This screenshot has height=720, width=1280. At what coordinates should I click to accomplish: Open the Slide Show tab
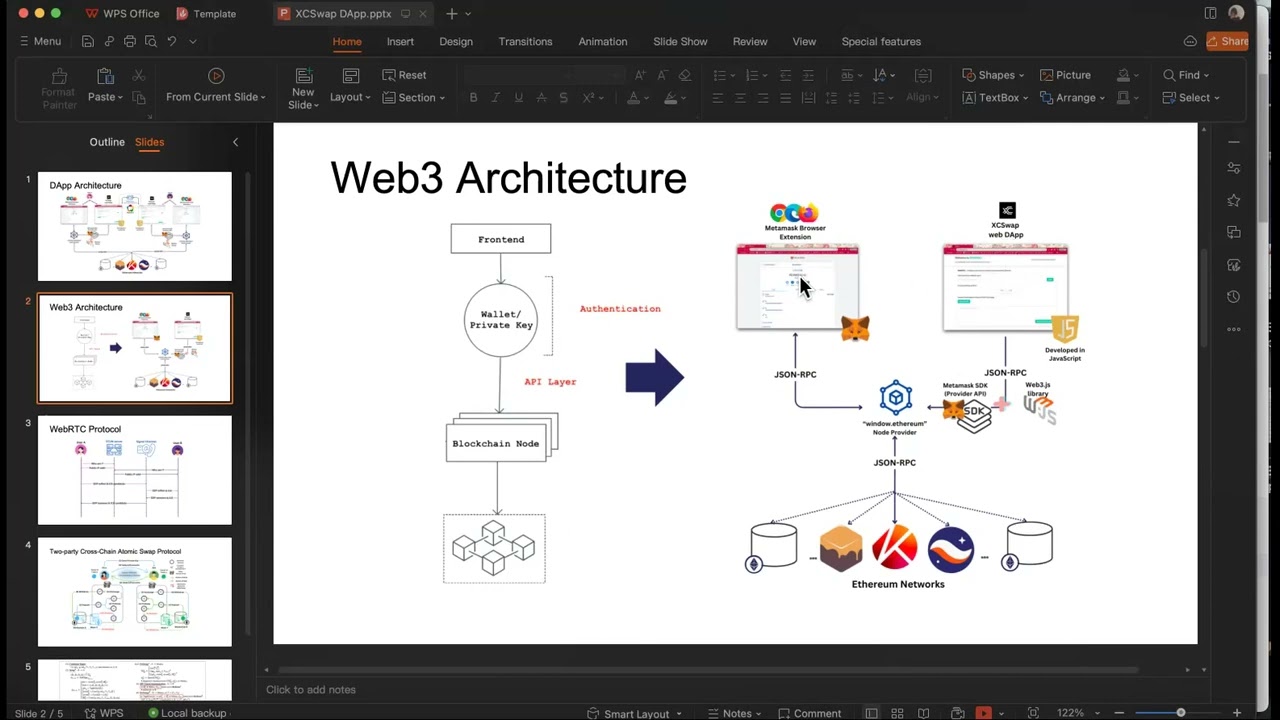pyautogui.click(x=680, y=41)
